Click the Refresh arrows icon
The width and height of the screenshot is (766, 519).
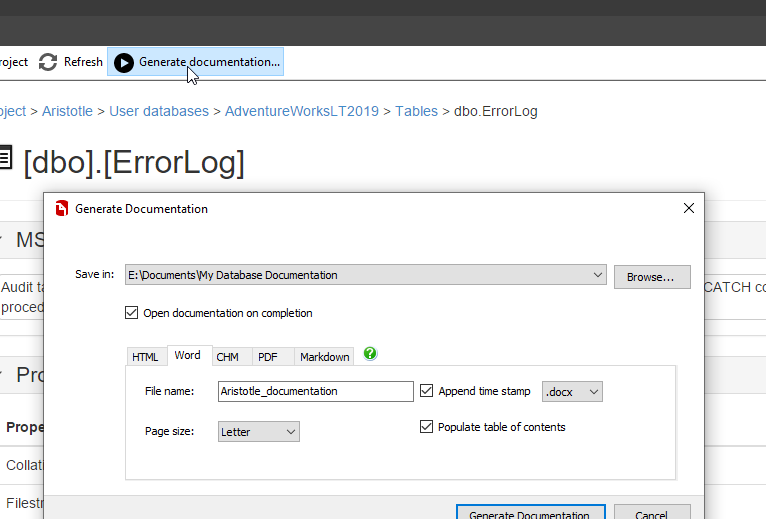coord(48,62)
